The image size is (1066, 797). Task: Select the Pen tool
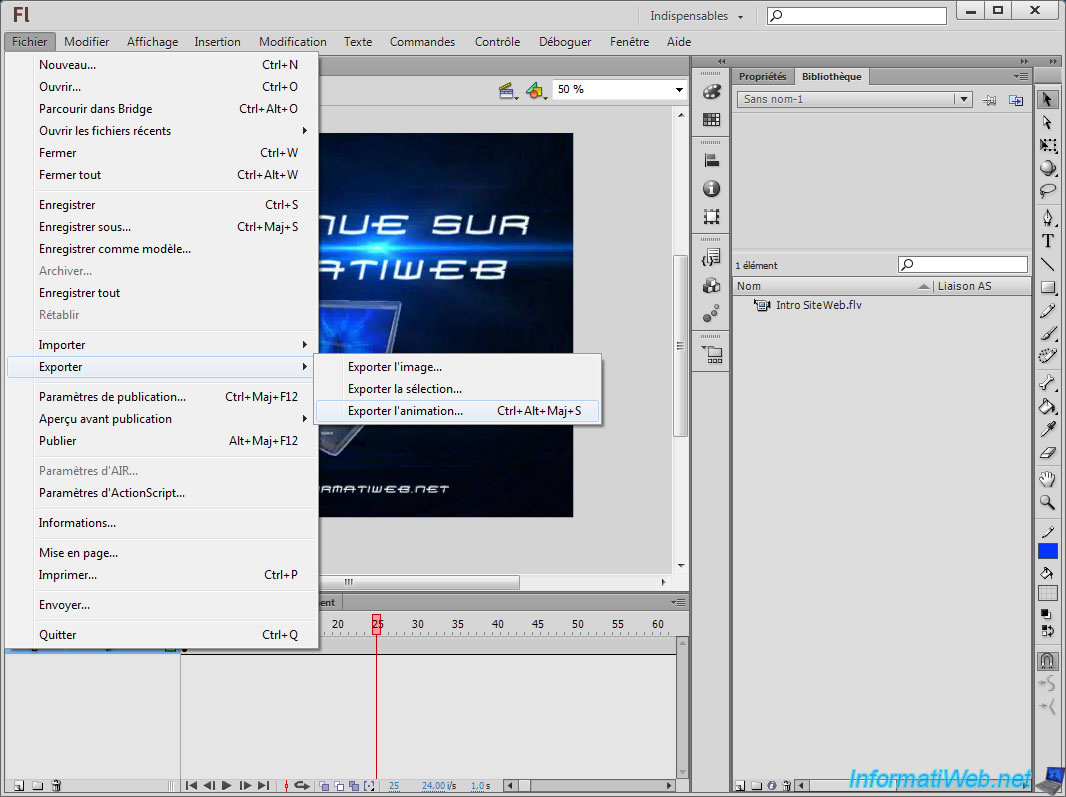tap(1048, 218)
